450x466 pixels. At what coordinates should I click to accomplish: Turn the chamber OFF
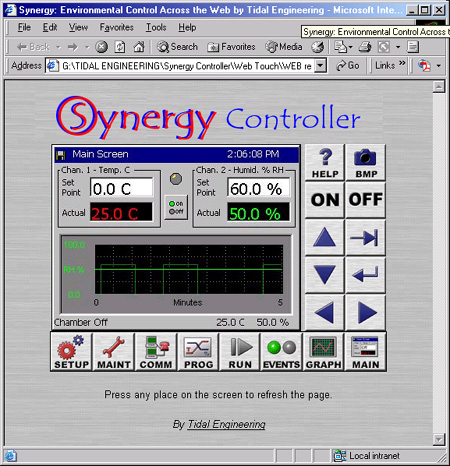(x=366, y=200)
